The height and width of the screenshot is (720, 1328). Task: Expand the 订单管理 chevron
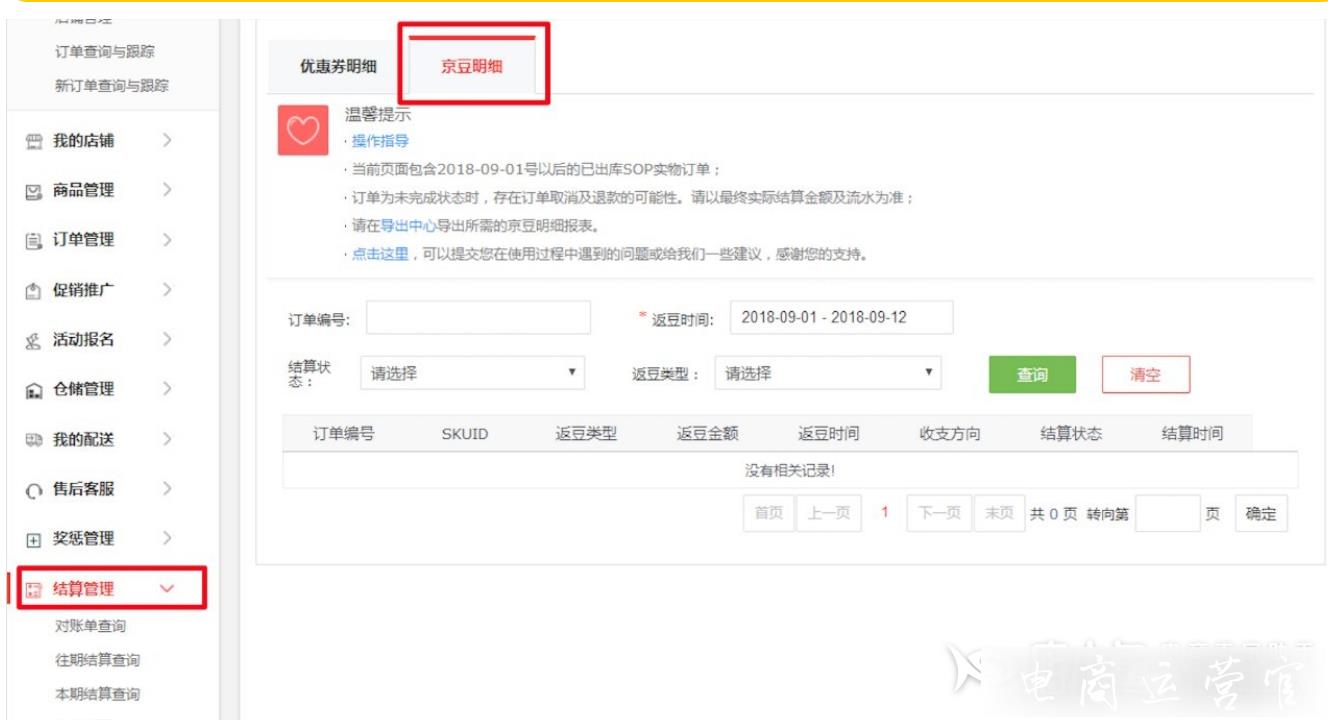167,240
